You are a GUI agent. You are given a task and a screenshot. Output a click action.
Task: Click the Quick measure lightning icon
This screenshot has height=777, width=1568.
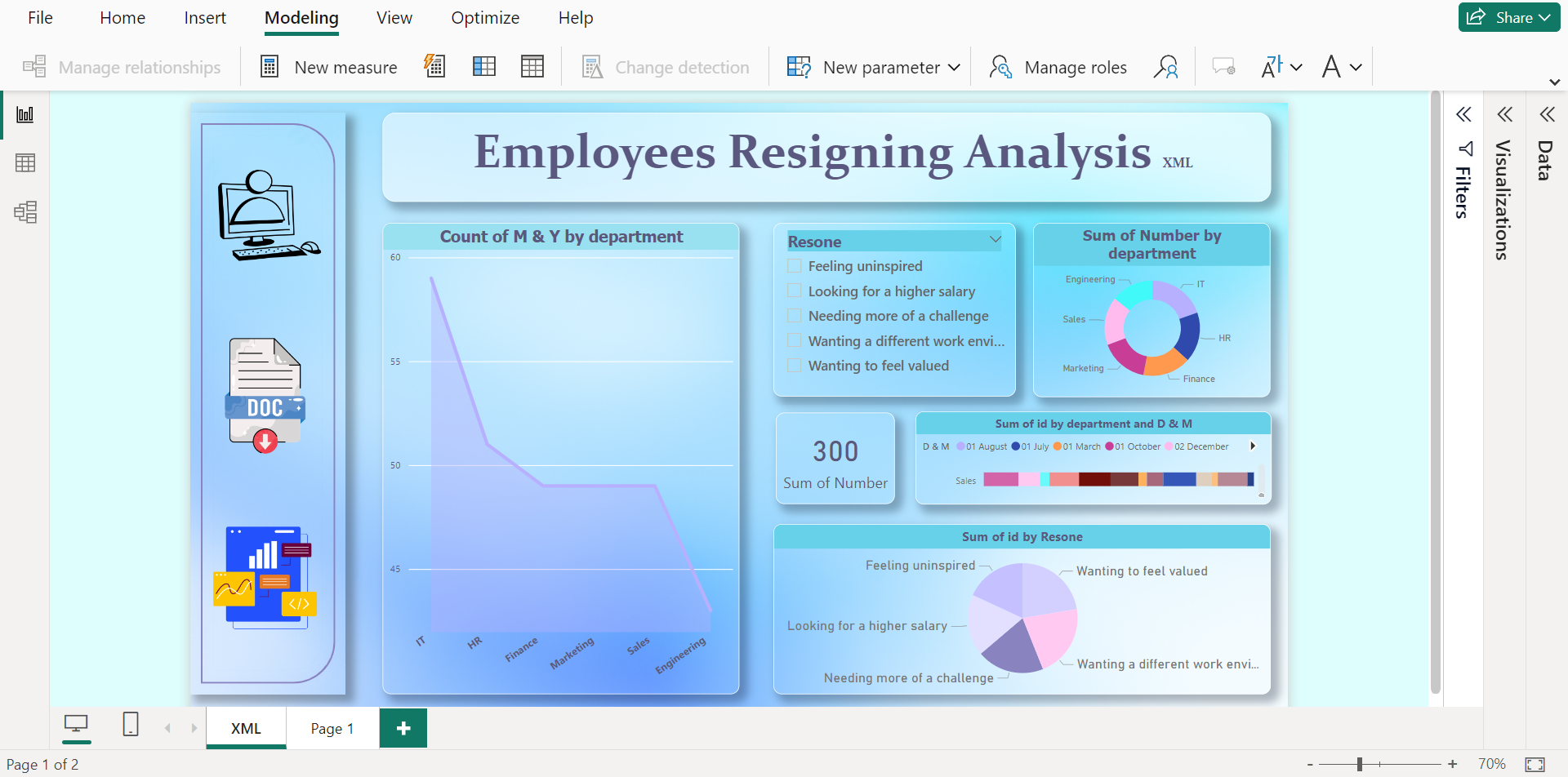click(434, 66)
